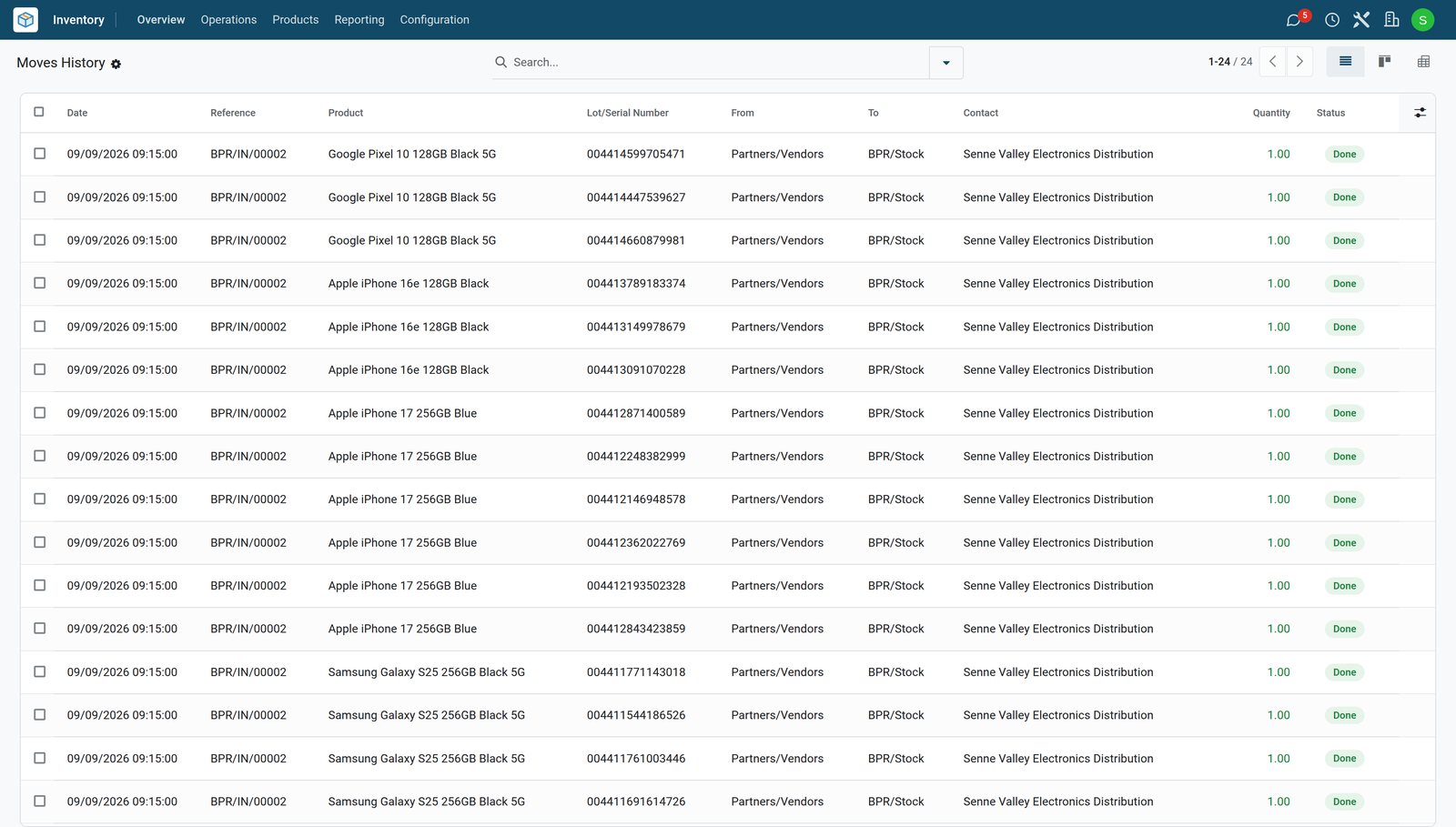Click serial number 004411691614726
This screenshot has width=1456, height=827.
[636, 802]
